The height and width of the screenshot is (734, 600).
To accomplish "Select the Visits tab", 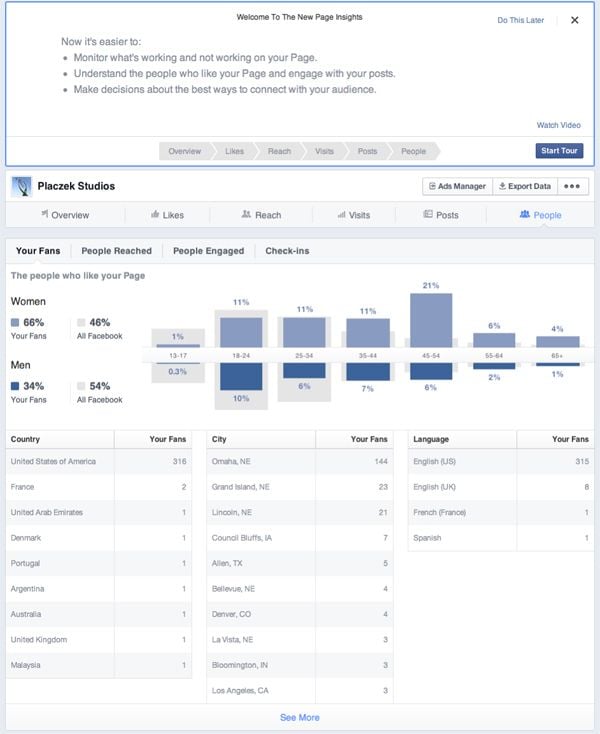I will 353,215.
